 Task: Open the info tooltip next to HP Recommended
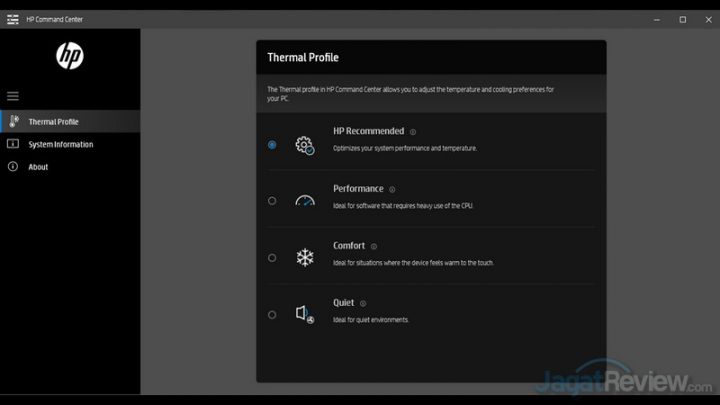pos(413,132)
